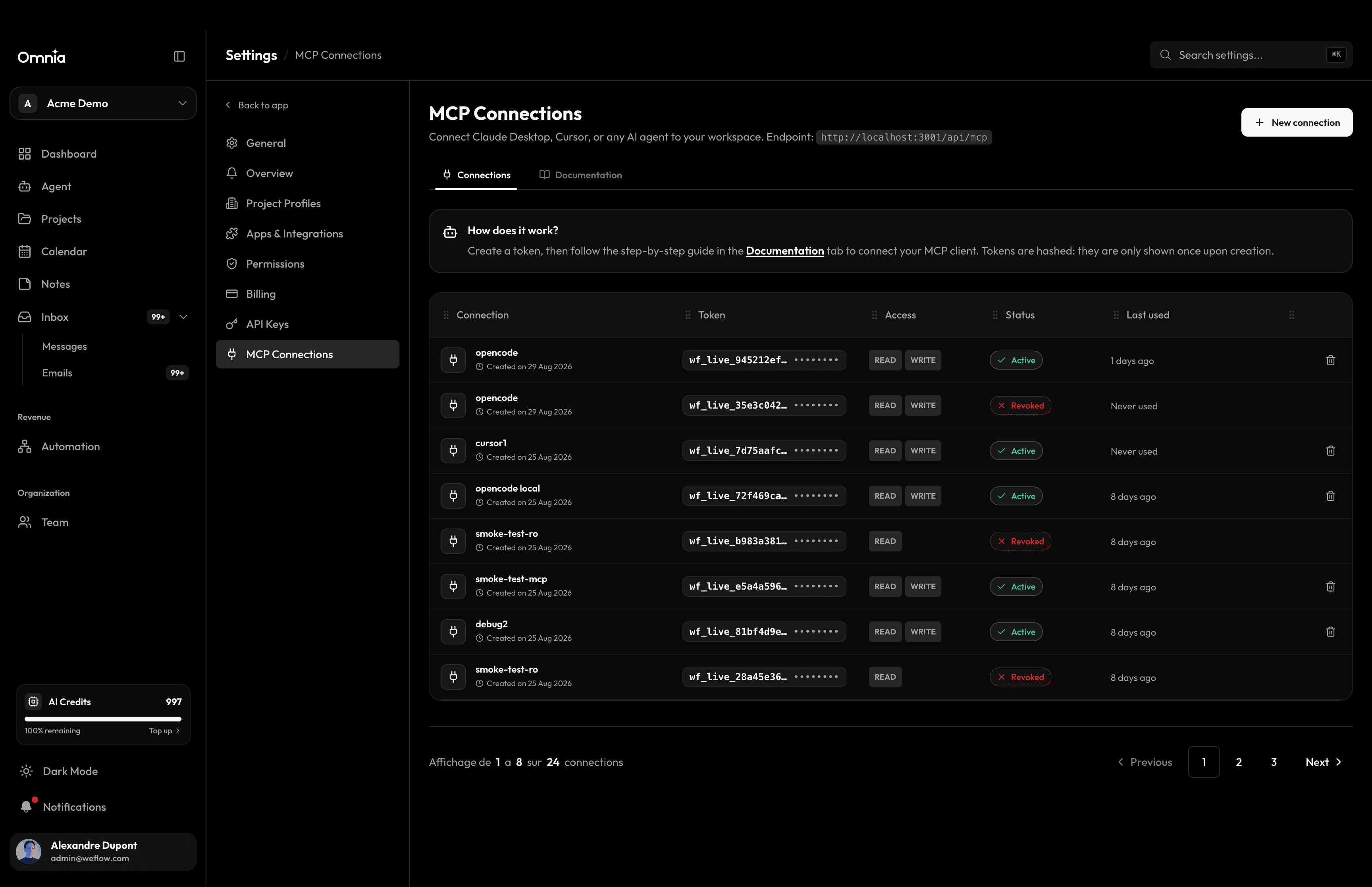This screenshot has height=887, width=1372.
Task: Select MCP Connections in settings menu
Action: 307,354
